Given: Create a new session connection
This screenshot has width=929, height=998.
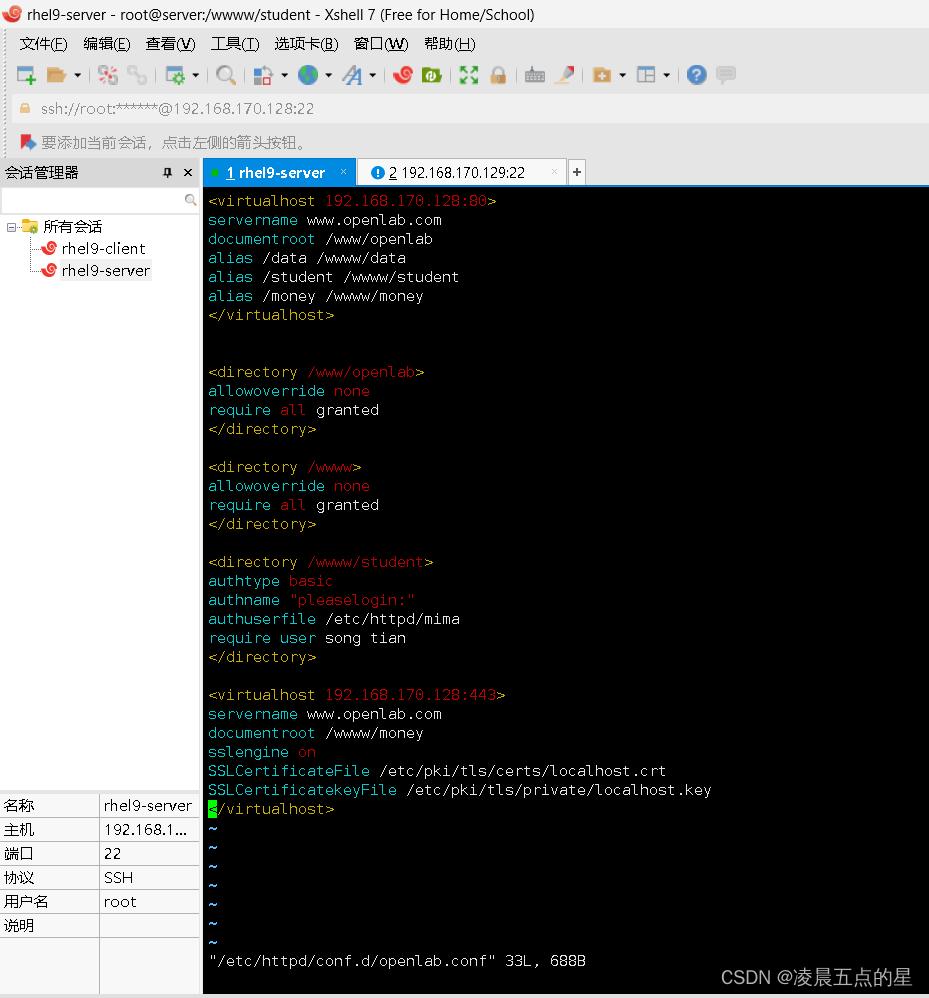Looking at the screenshot, I should coord(25,75).
